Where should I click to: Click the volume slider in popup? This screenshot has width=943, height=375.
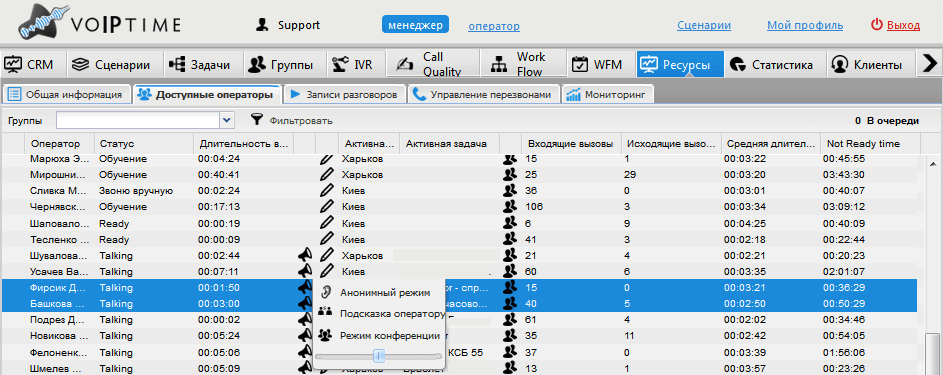pos(379,356)
